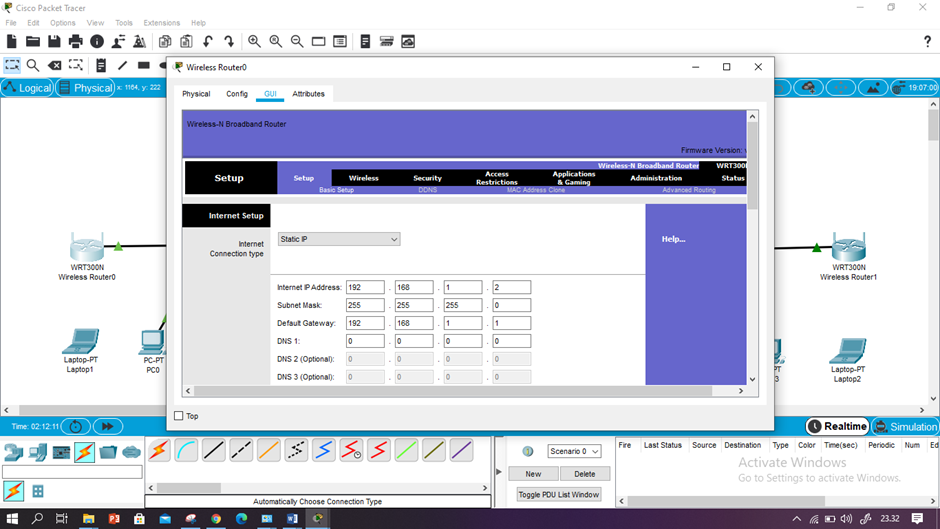The image size is (940, 529).
Task: Click last octet of Internet IP Address
Action: (x=511, y=287)
